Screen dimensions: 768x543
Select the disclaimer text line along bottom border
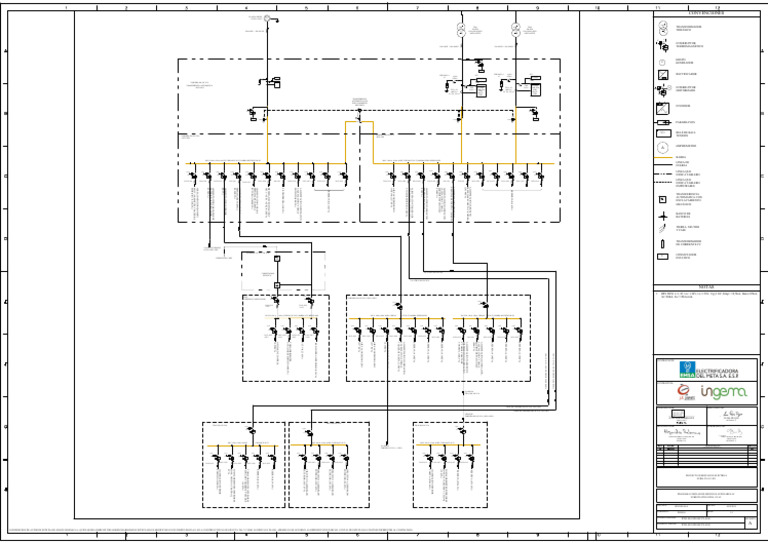pos(211,530)
